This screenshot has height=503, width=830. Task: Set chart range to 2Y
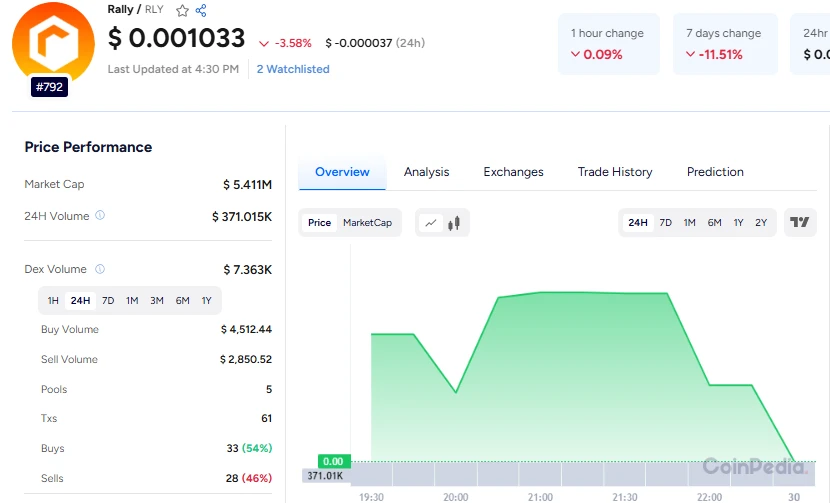point(761,223)
